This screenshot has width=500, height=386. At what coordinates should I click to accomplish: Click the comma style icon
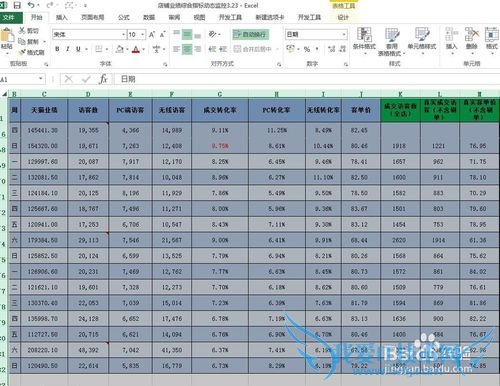point(317,49)
